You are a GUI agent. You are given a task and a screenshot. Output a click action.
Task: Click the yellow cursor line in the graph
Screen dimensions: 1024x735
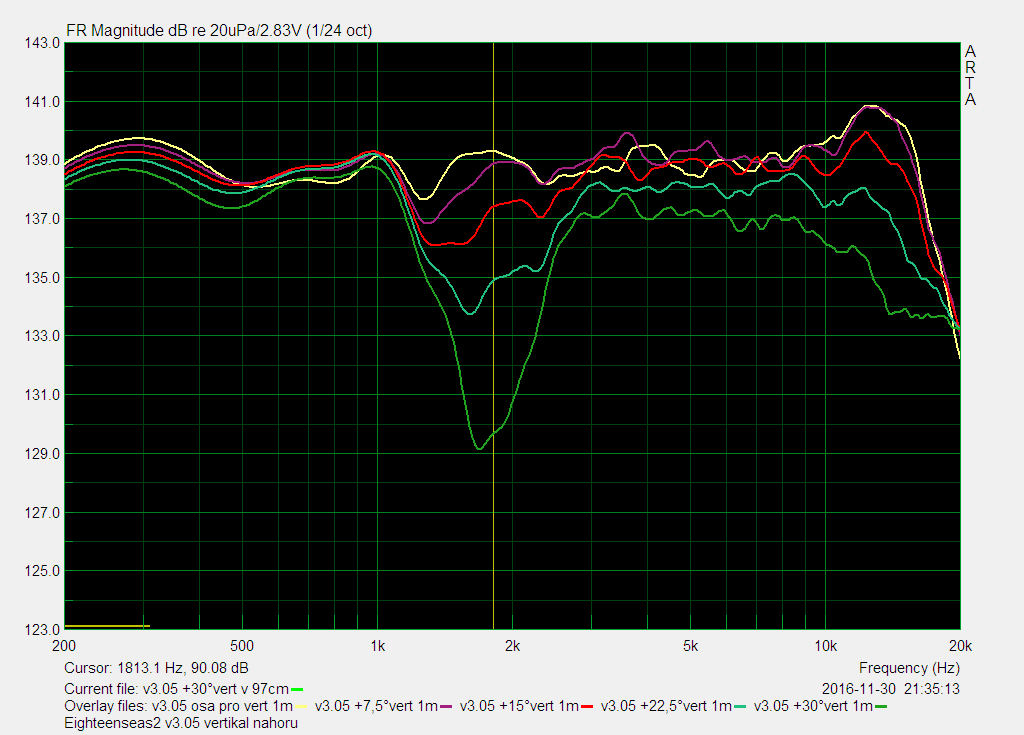click(x=493, y=335)
